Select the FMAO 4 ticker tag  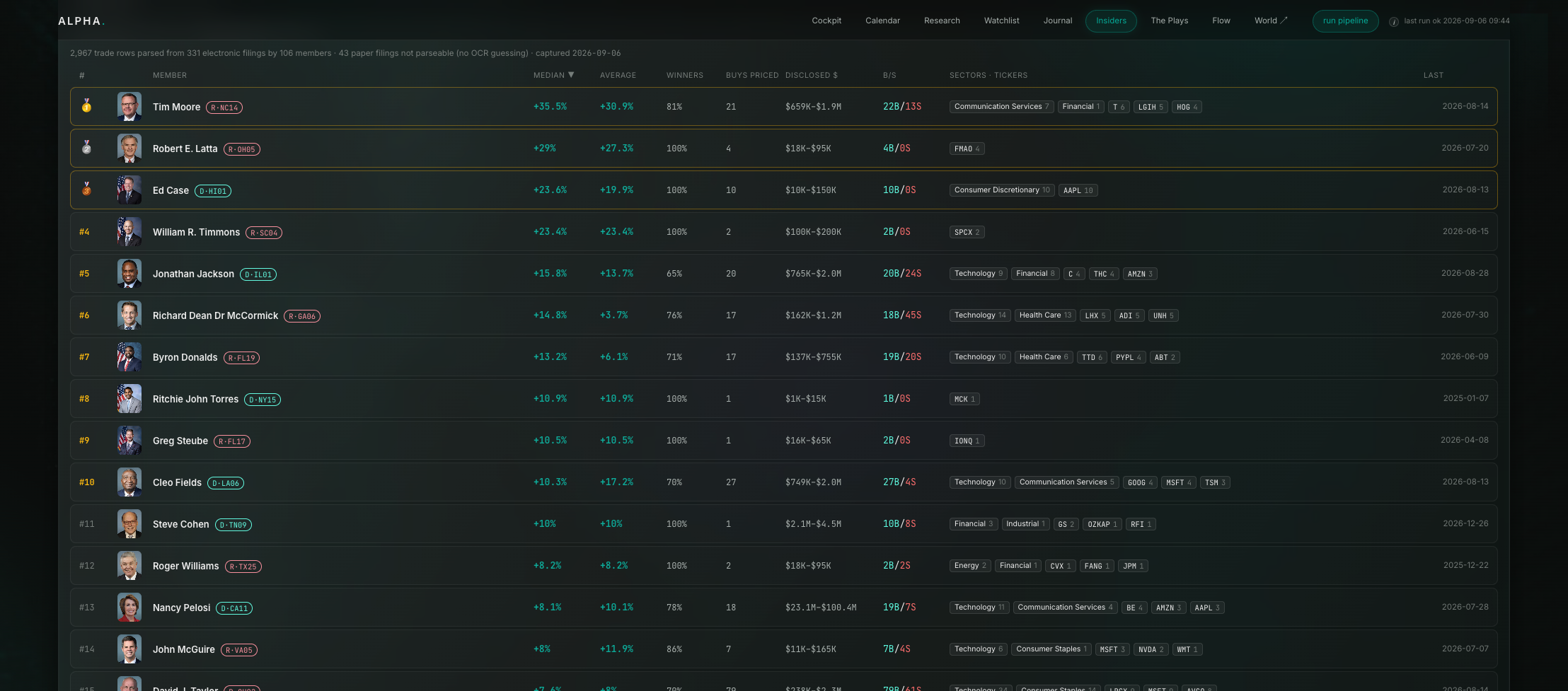[967, 149]
